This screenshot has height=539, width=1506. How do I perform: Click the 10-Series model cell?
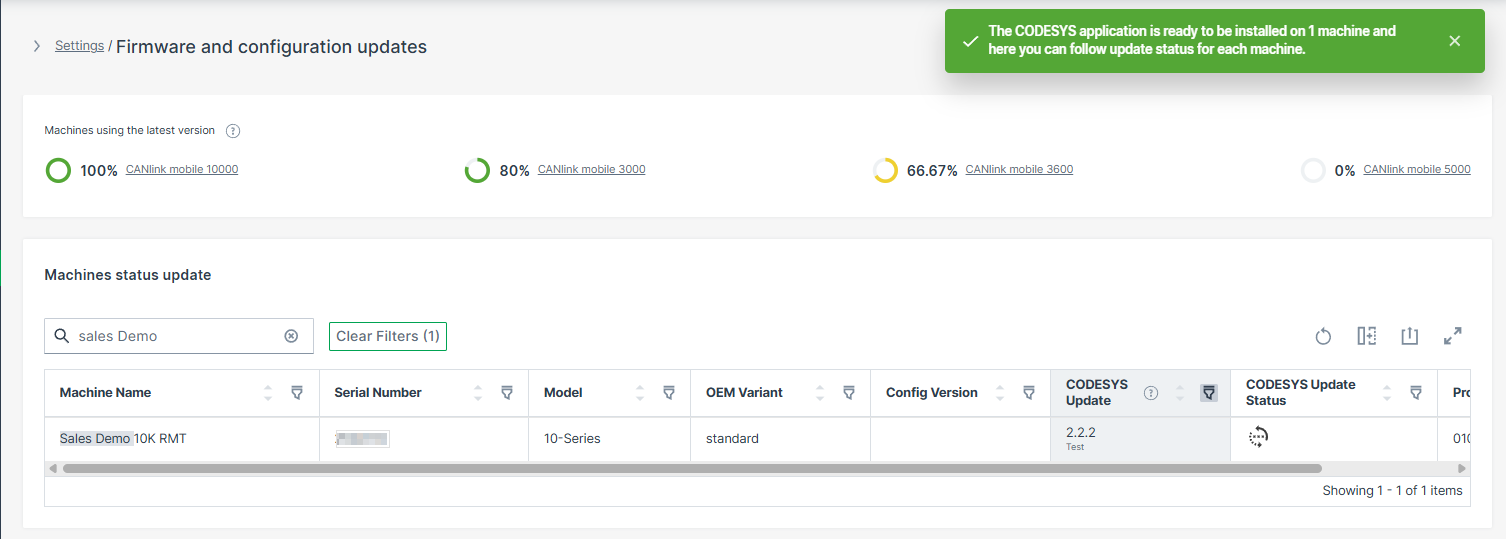(x=609, y=439)
